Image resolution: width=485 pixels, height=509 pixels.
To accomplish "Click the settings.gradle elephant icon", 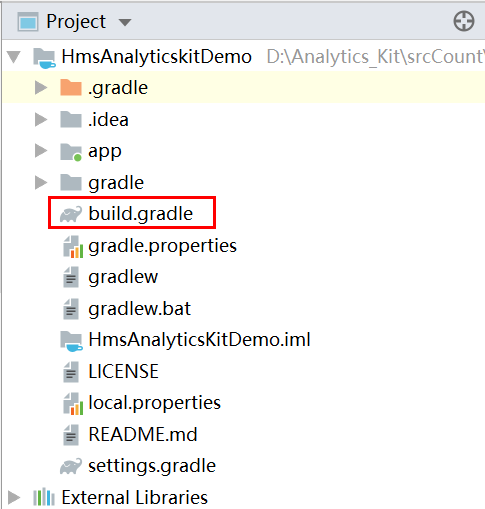I will point(71,466).
